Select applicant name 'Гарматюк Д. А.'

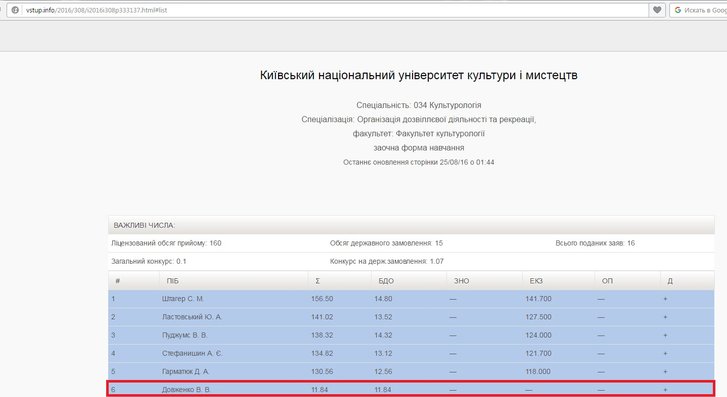point(185,371)
